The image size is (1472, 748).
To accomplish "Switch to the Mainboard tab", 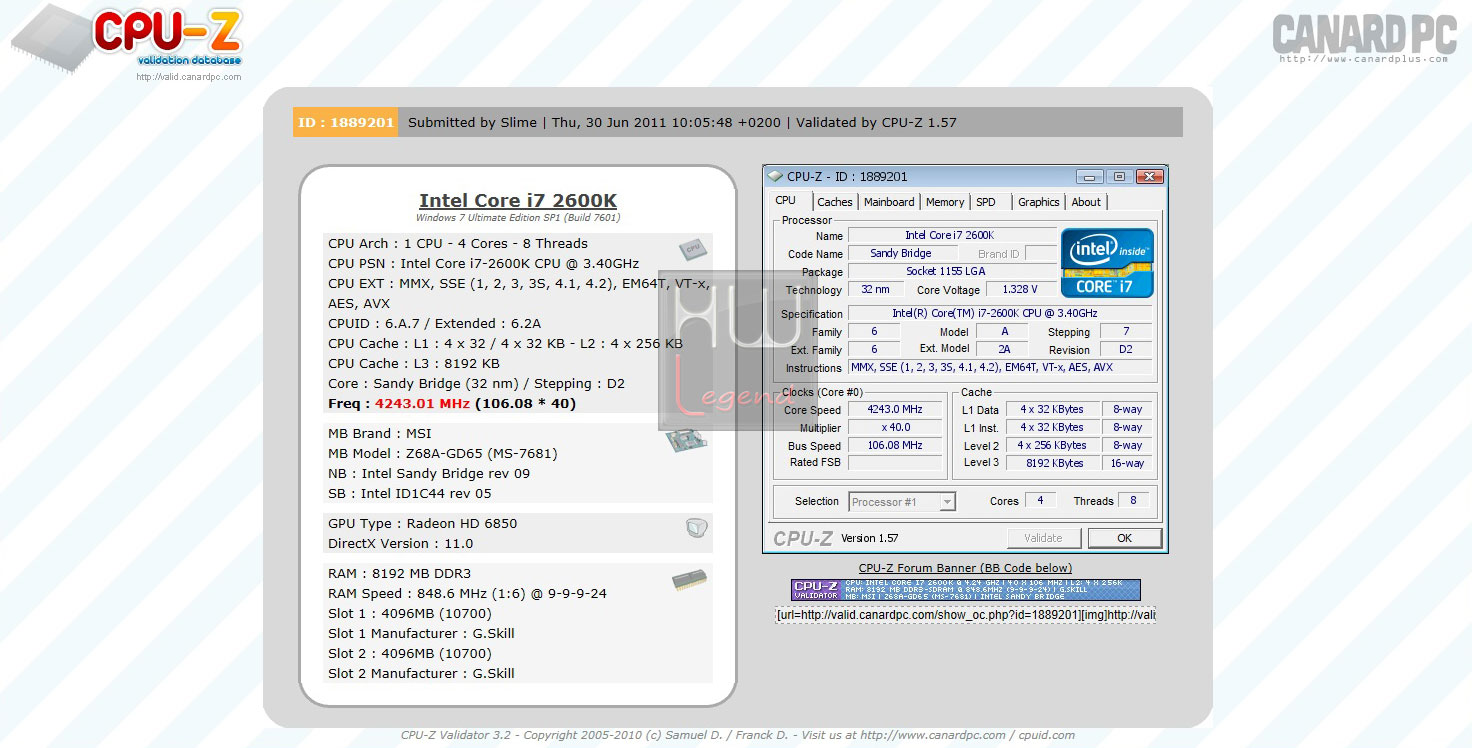I will click(x=889, y=202).
